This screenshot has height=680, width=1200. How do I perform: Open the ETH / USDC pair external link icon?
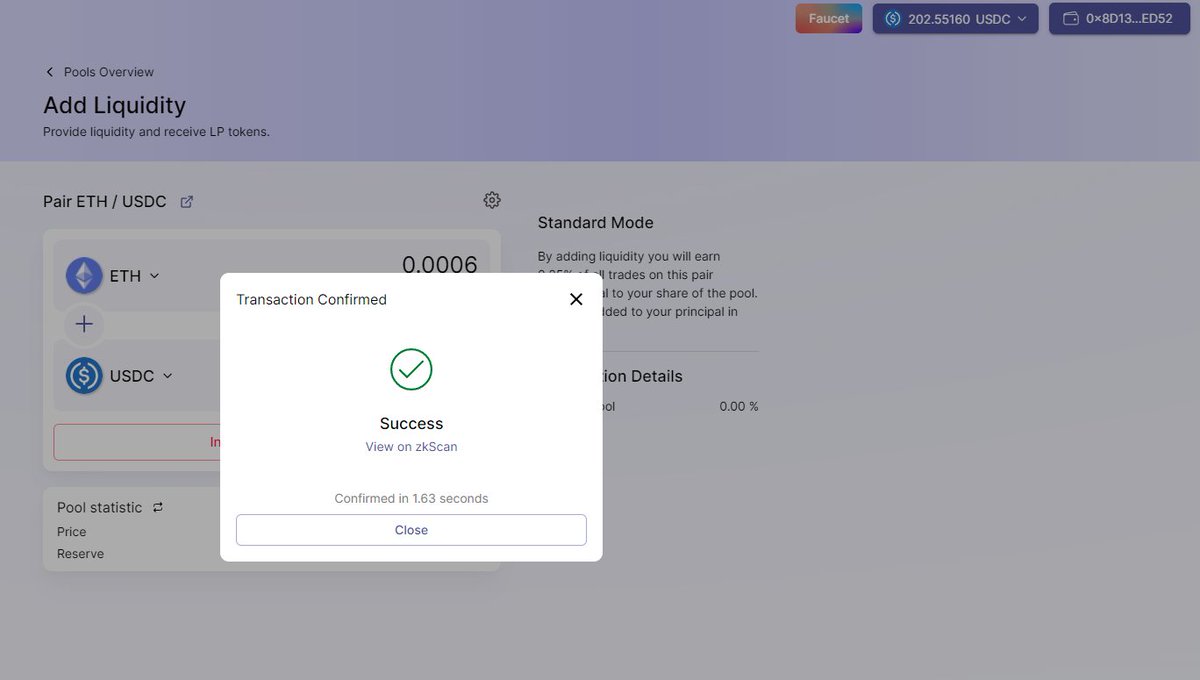186,201
